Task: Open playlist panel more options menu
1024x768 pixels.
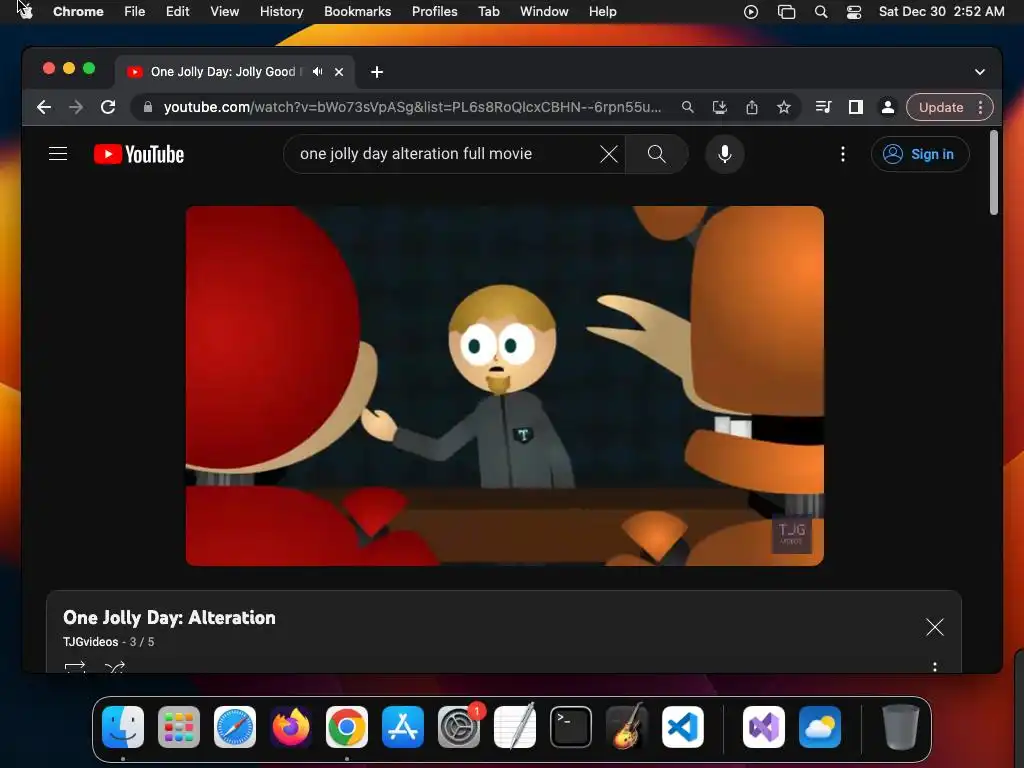Action: [935, 667]
